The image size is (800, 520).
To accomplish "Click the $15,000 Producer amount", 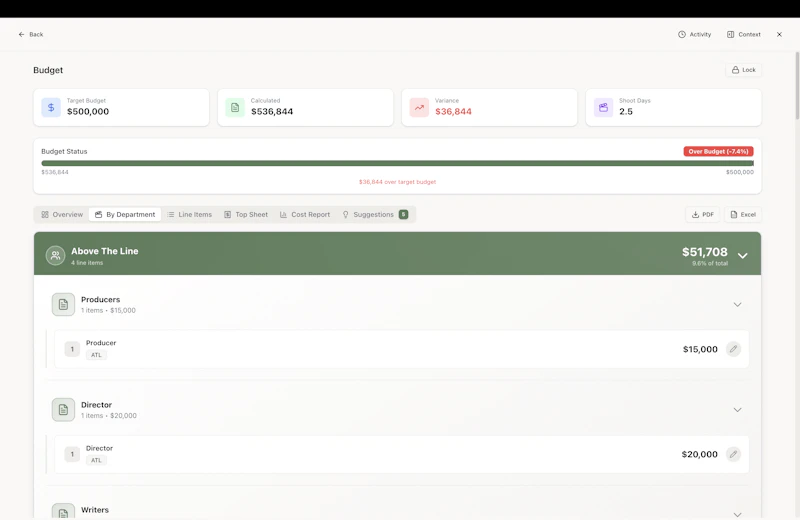I will [x=700, y=349].
